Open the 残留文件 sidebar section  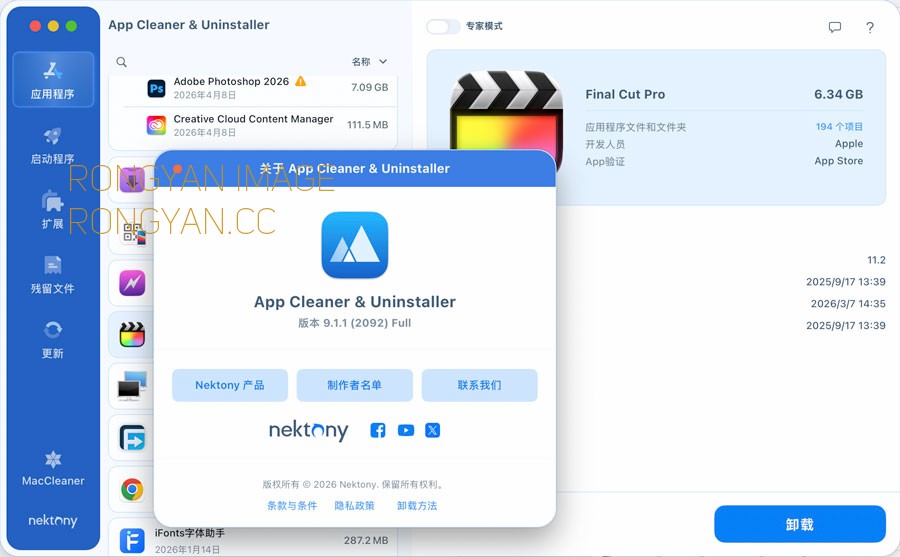click(x=53, y=275)
